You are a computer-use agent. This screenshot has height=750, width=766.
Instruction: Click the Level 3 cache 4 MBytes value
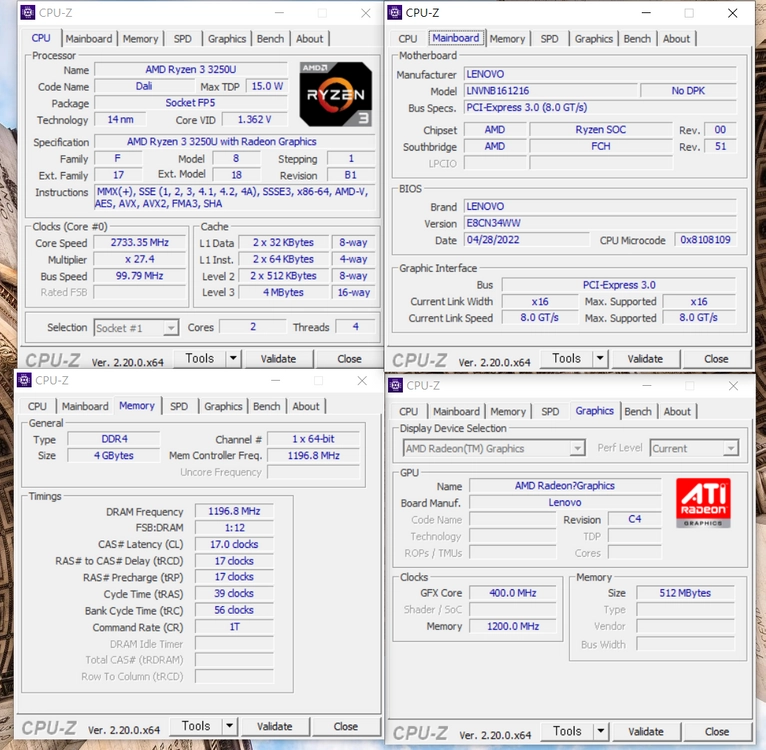[283, 292]
